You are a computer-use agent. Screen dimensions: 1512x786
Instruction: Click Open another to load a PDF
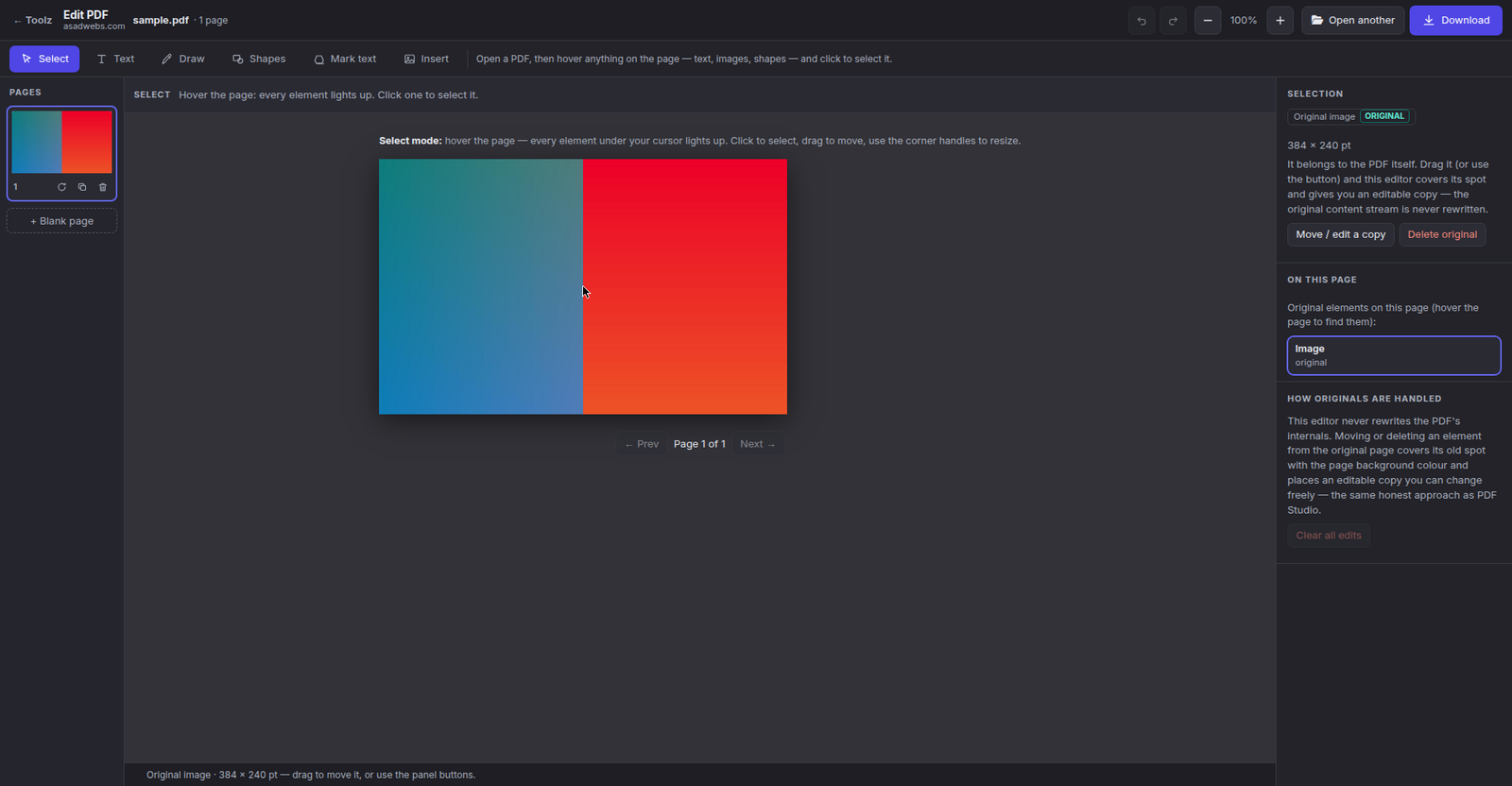(1352, 21)
